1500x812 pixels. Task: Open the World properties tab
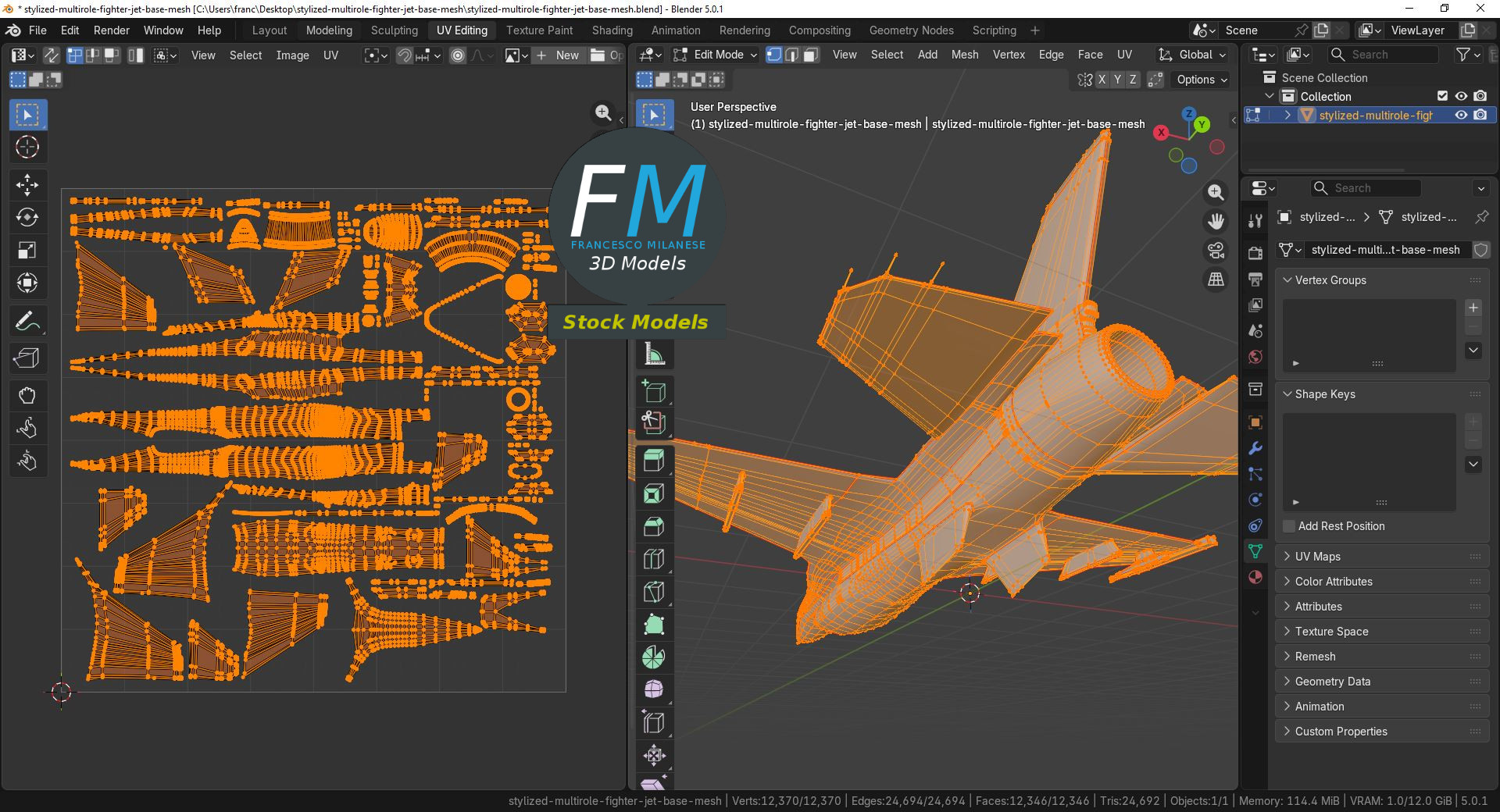click(x=1255, y=357)
